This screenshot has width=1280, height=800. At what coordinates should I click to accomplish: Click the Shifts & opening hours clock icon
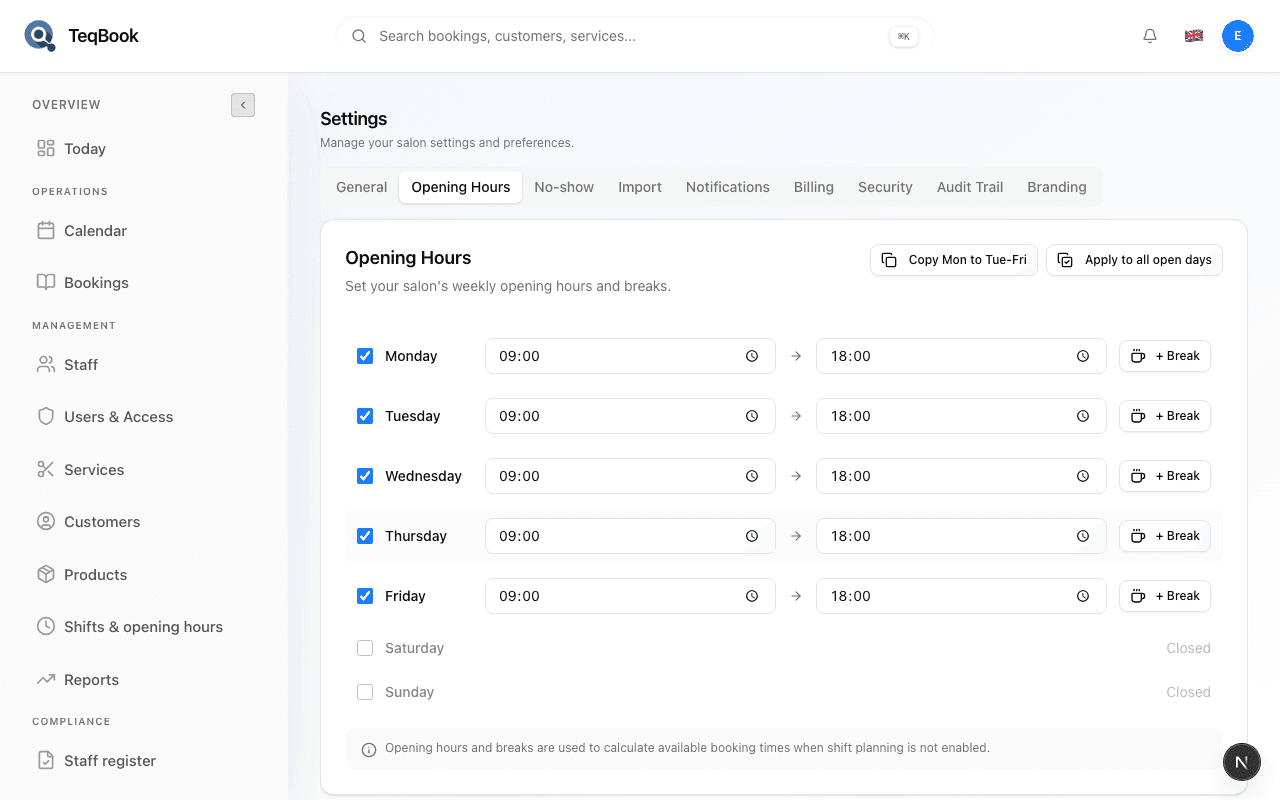pyautogui.click(x=46, y=627)
